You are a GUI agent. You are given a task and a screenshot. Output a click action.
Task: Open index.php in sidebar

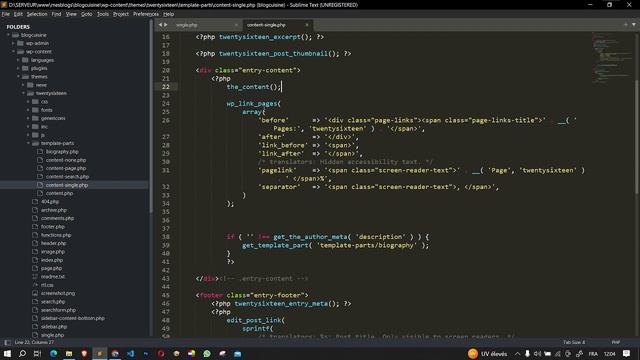[52, 260]
